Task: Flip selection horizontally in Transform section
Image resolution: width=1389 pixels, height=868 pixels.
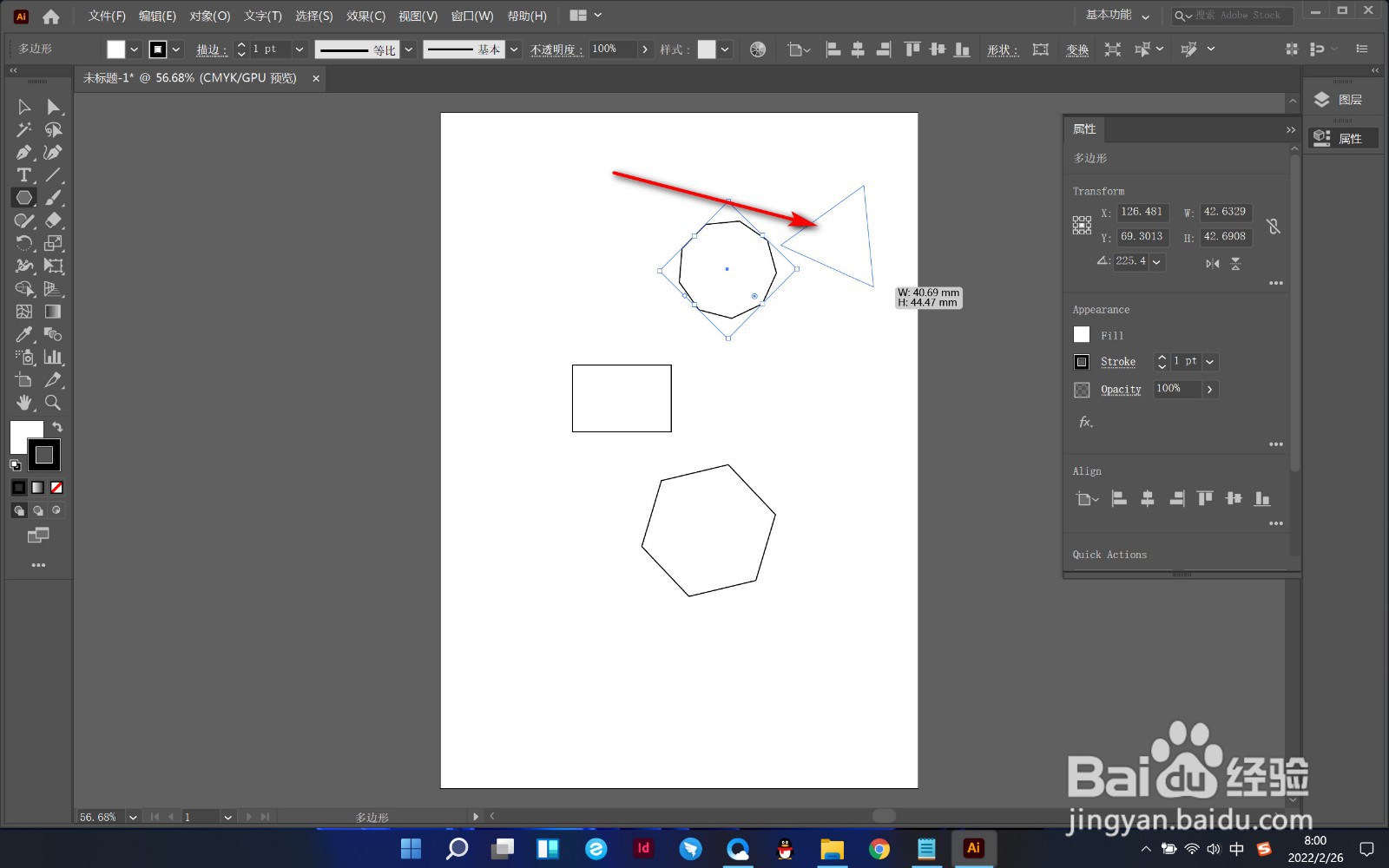Action: tap(1213, 264)
